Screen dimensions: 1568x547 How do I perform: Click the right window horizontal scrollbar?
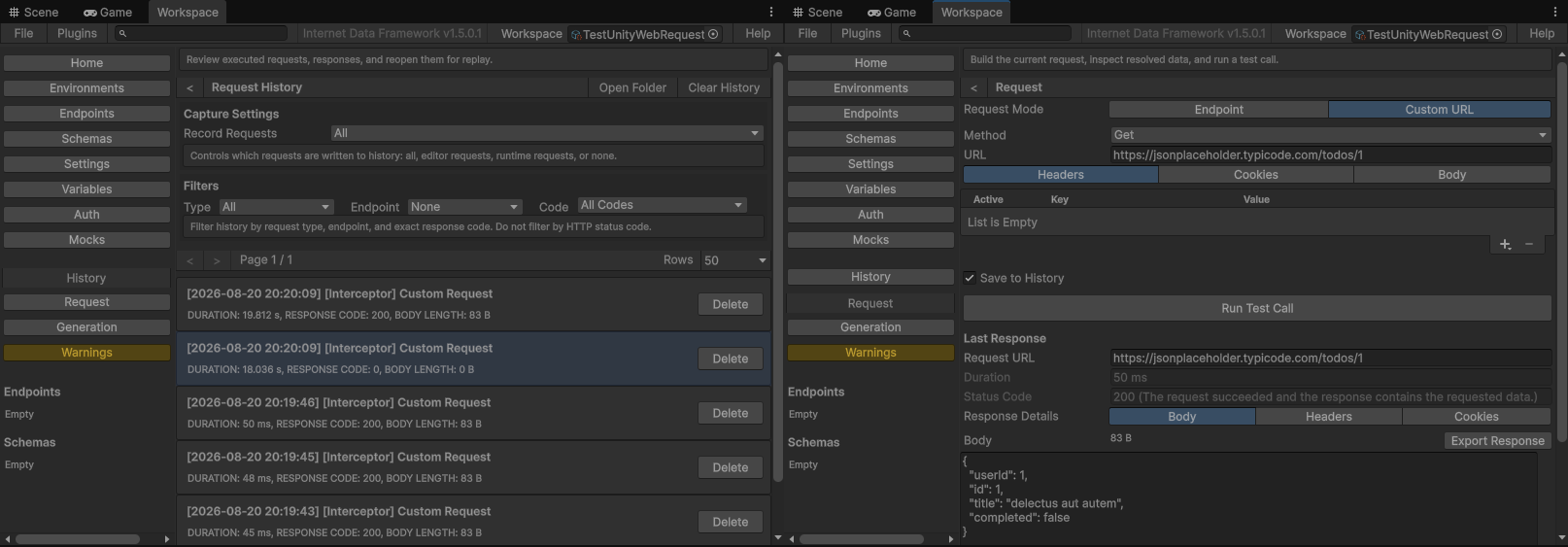(x=862, y=538)
